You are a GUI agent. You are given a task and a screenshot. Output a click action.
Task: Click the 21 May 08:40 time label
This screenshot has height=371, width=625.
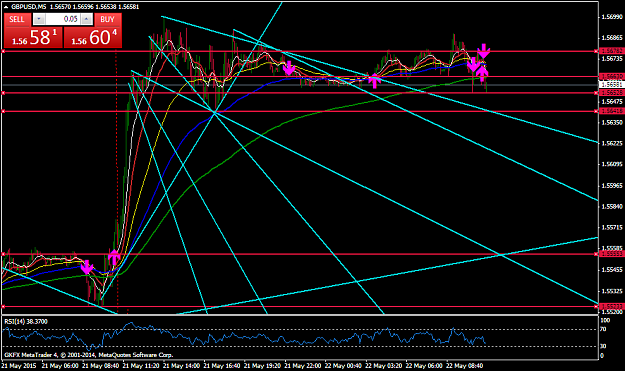(100, 365)
